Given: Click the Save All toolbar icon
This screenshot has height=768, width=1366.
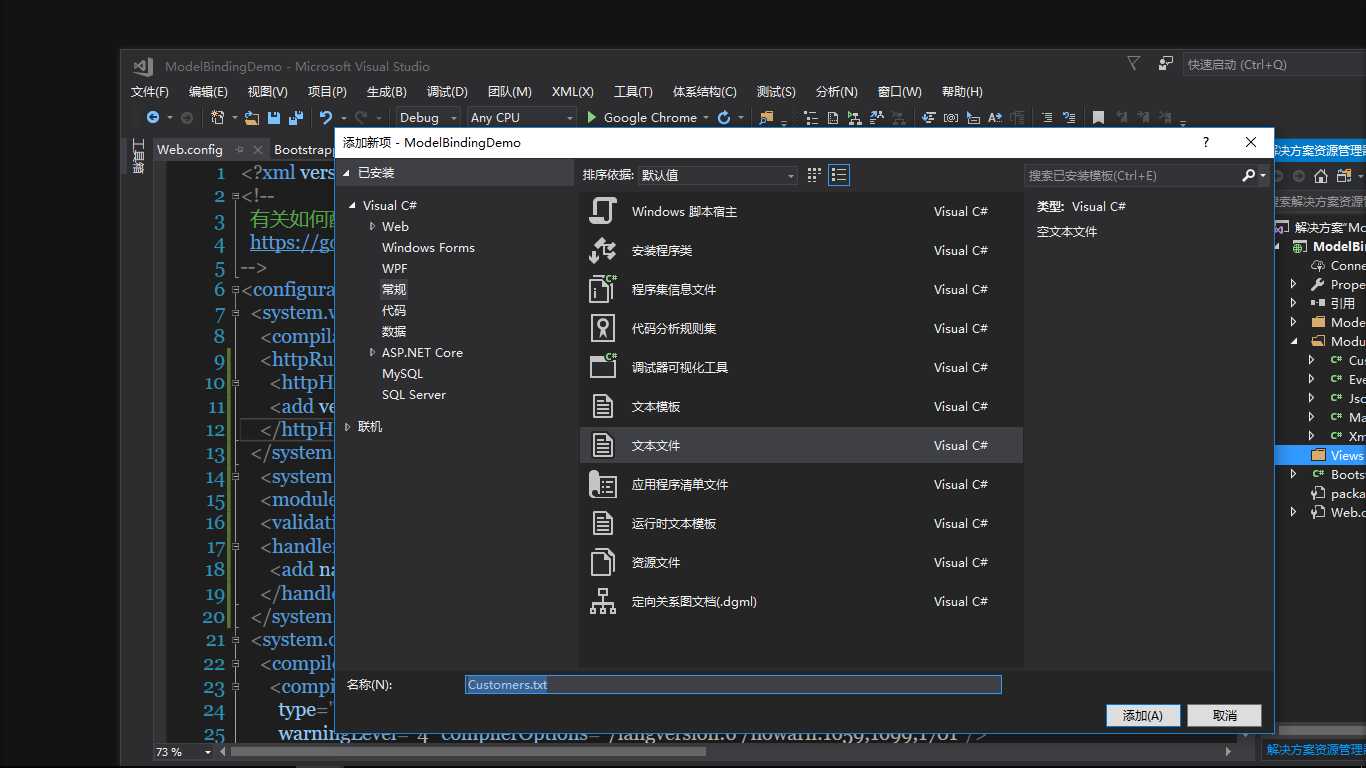Looking at the screenshot, I should click(x=295, y=117).
